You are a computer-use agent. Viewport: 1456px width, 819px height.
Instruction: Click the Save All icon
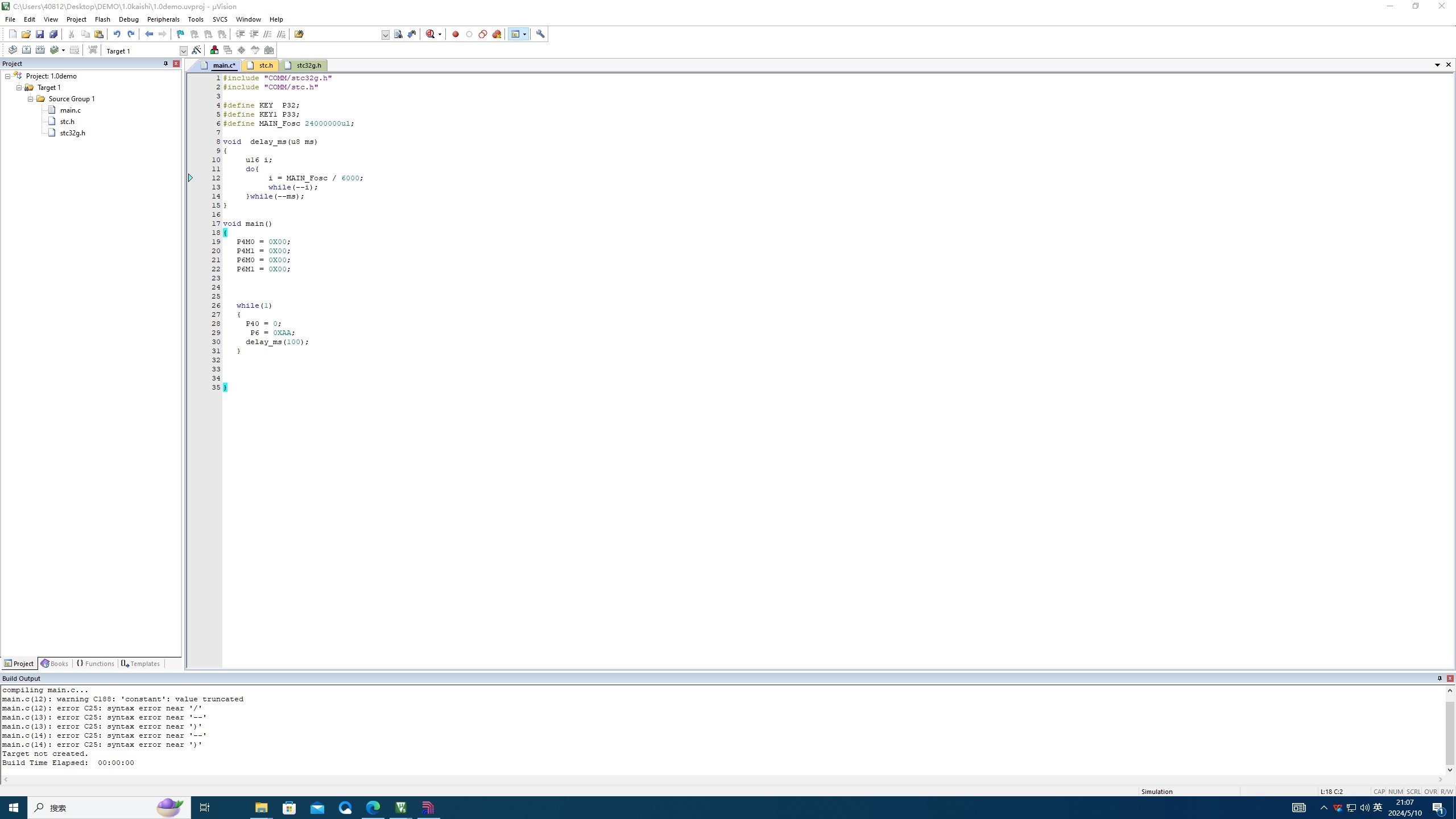[x=53, y=34]
